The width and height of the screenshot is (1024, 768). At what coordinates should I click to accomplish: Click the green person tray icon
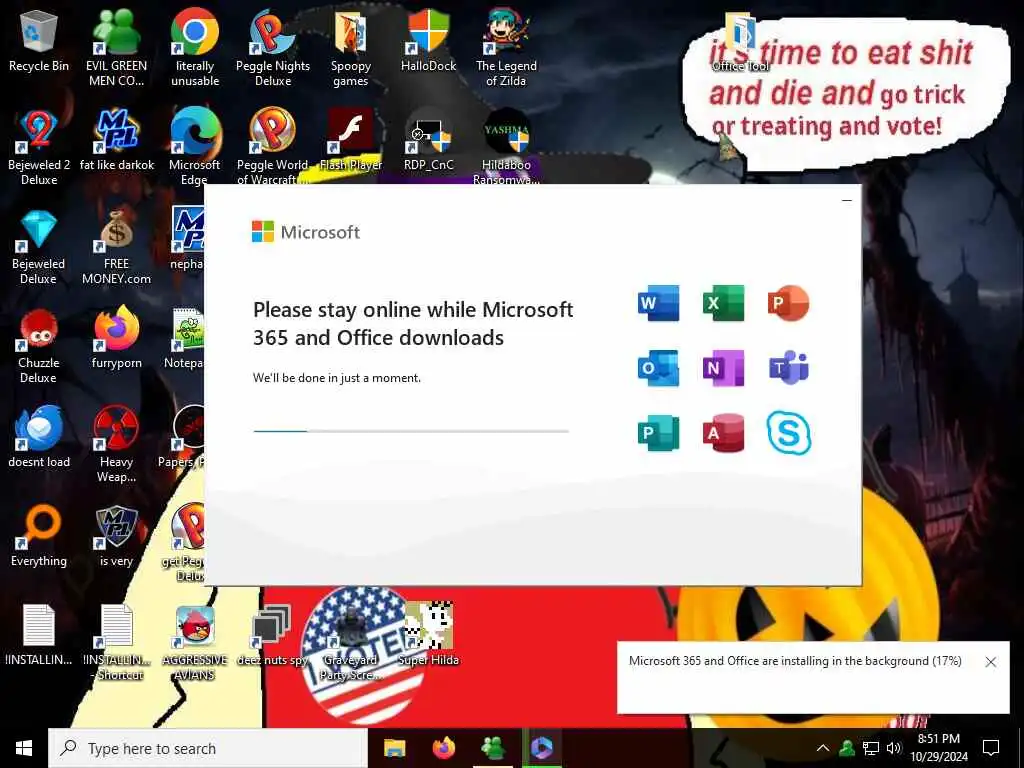[x=847, y=748]
